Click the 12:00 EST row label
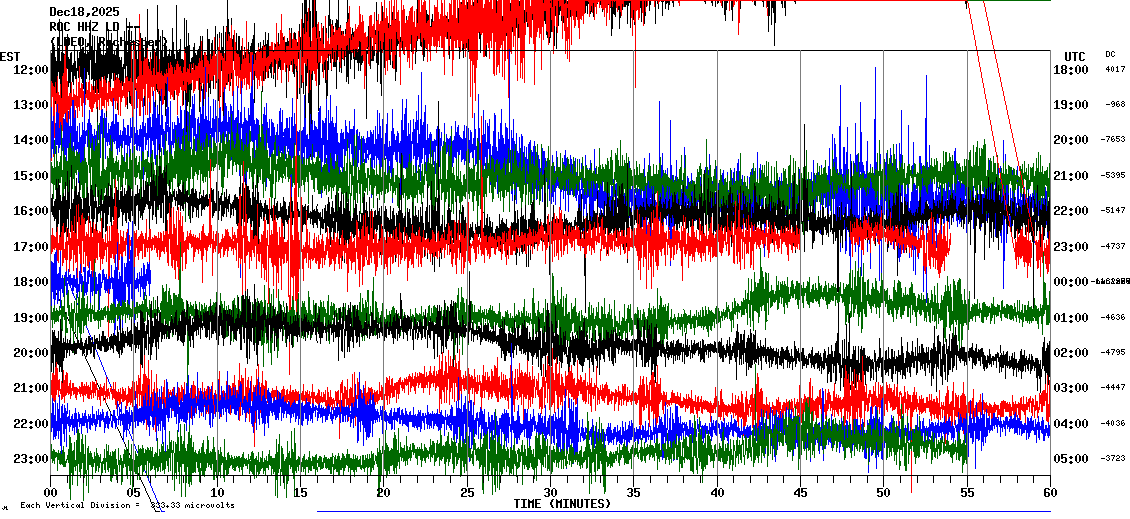Viewport: 1130px width, 519px height. 32,69
